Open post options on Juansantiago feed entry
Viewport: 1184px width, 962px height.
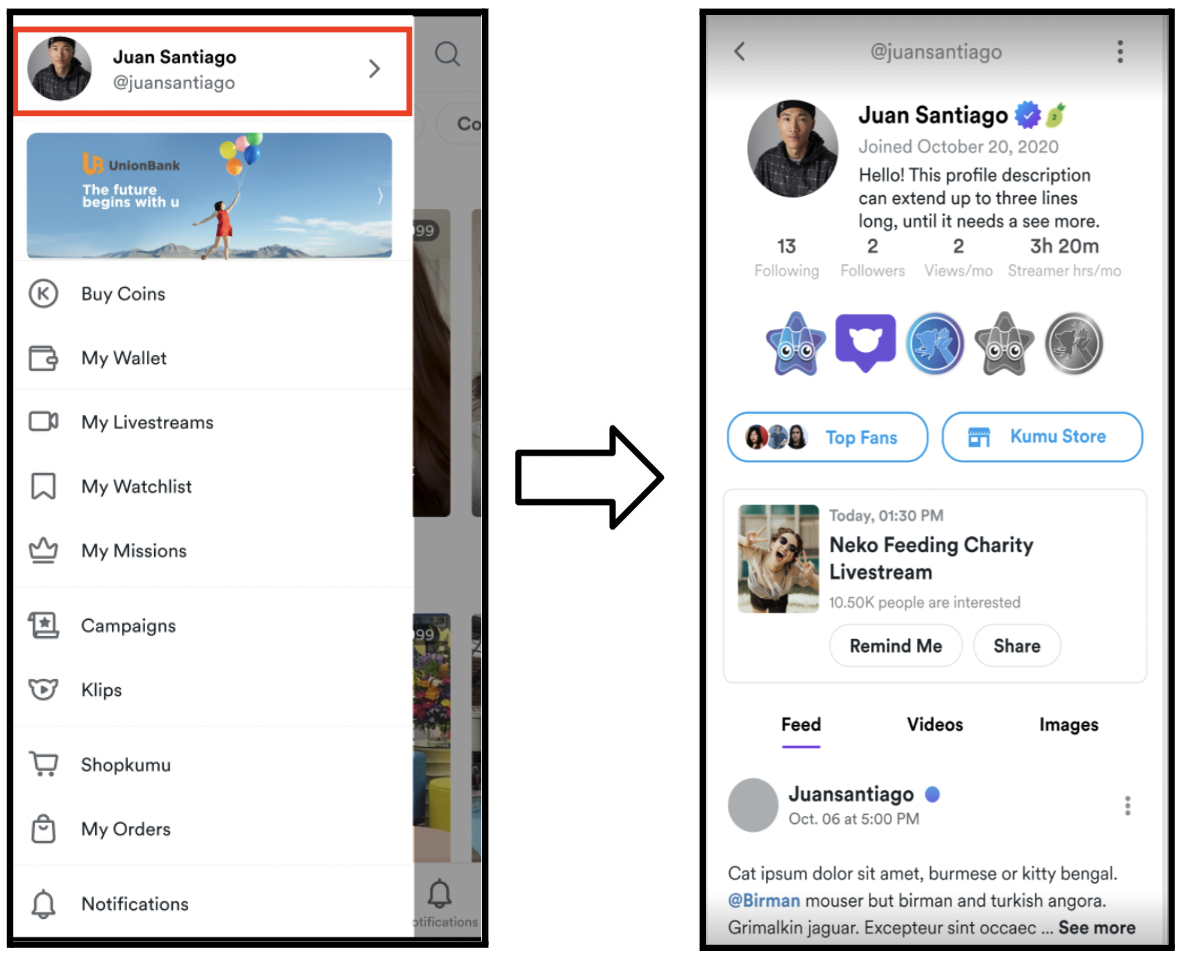(1127, 806)
